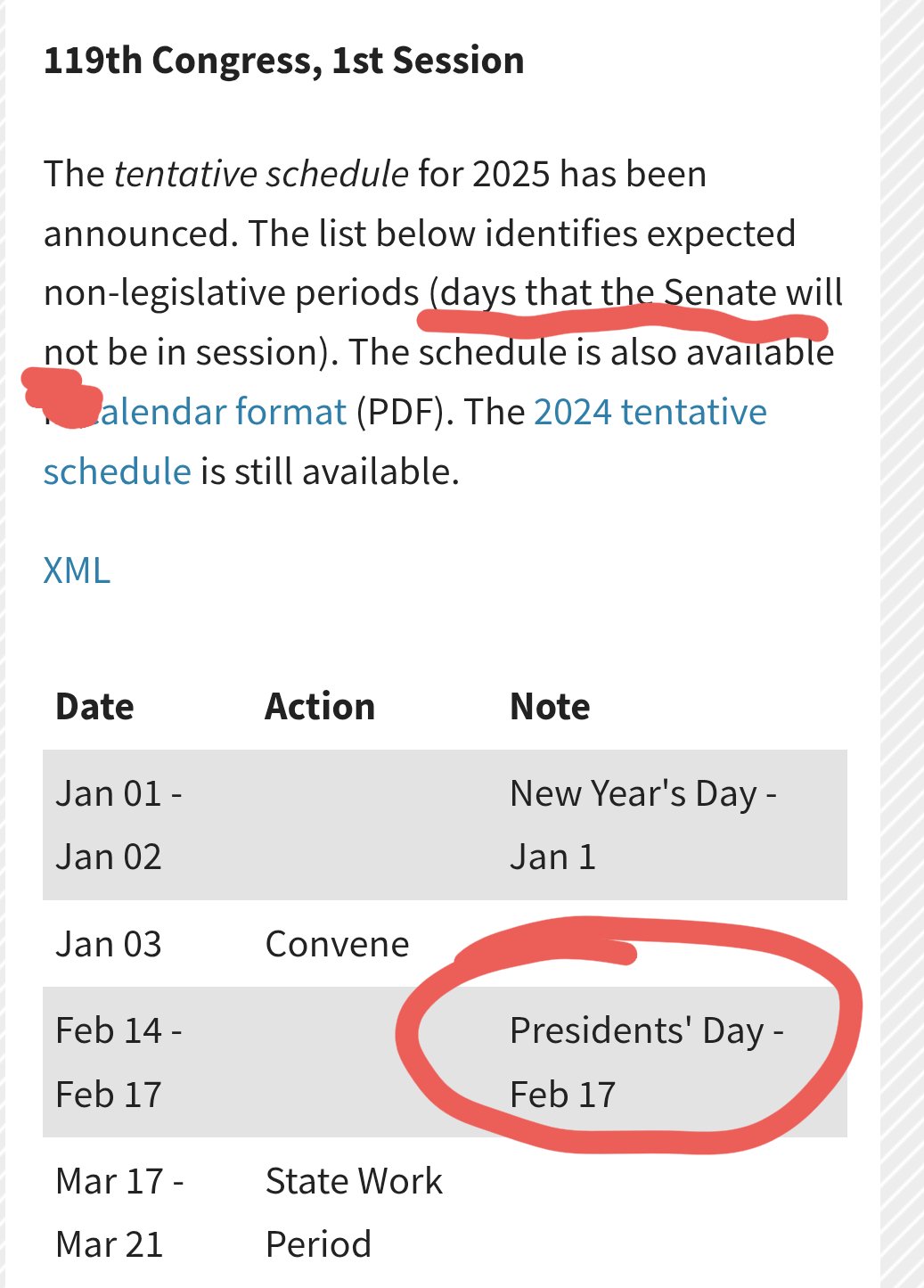
Task: Click the Convene action entry
Action: tap(337, 945)
